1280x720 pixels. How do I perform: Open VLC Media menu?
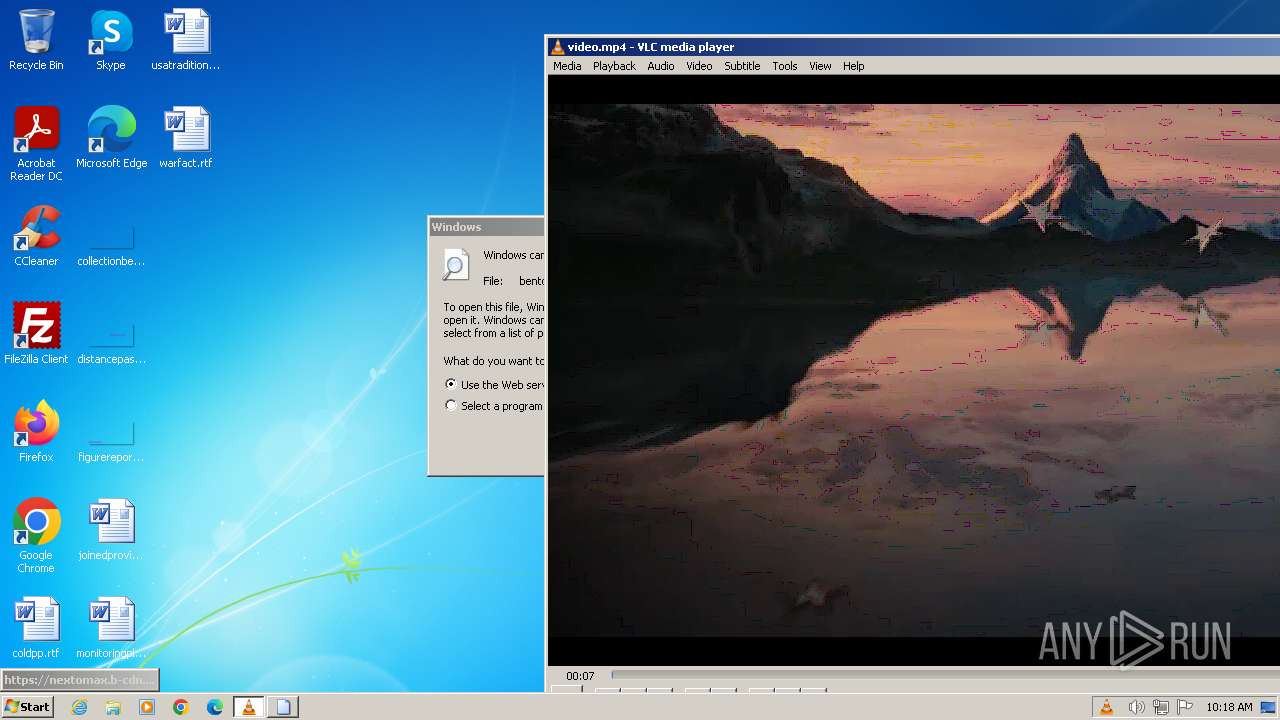567,66
